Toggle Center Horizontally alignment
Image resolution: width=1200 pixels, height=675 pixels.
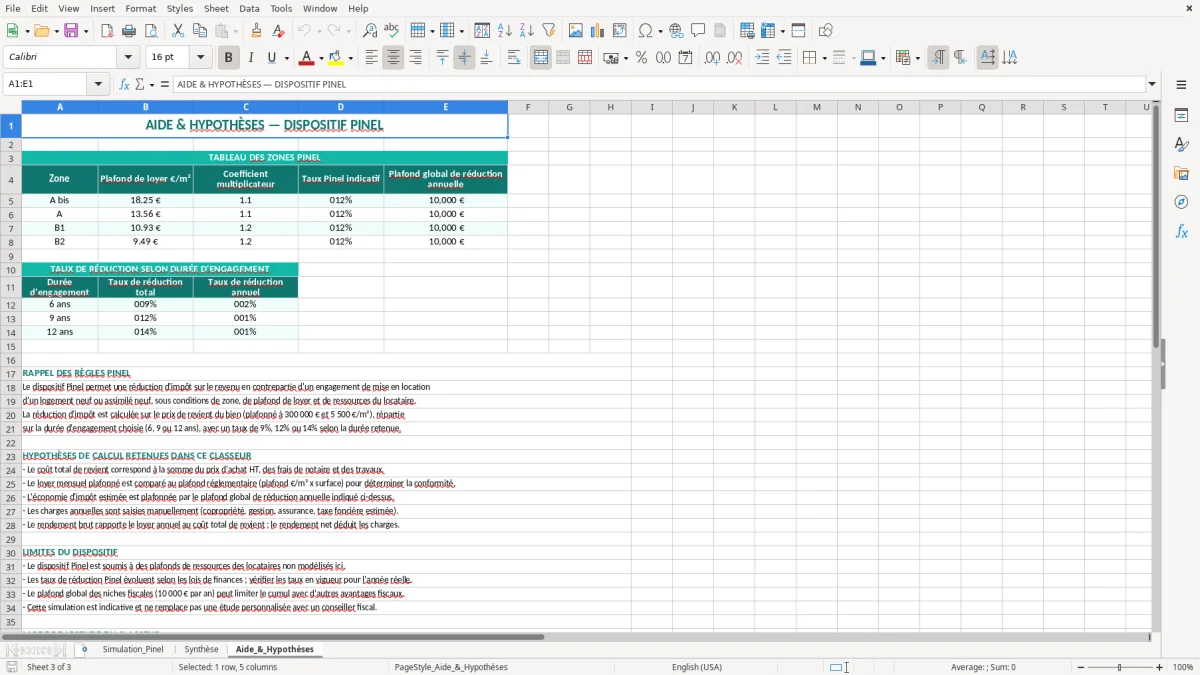pos(393,58)
